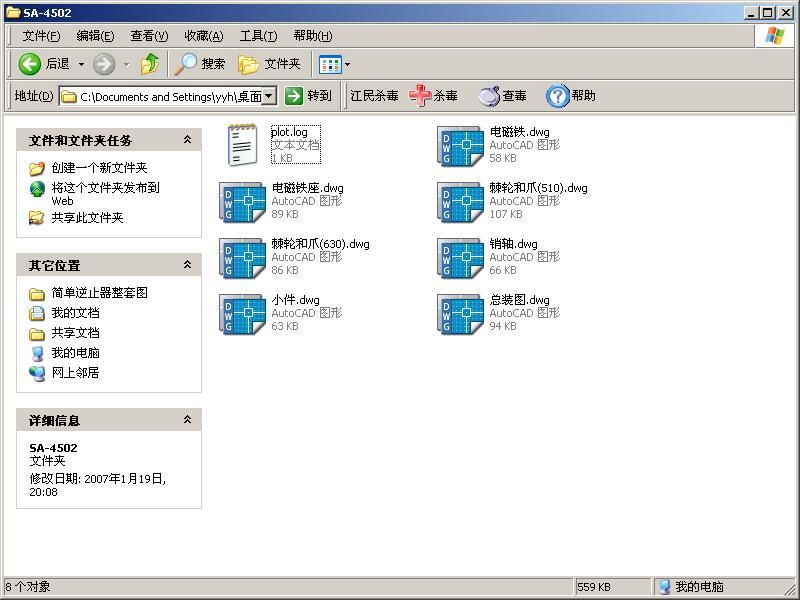Screen dimensions: 800x600
Task: Click the 8 个对象 status text
Action: [28, 587]
